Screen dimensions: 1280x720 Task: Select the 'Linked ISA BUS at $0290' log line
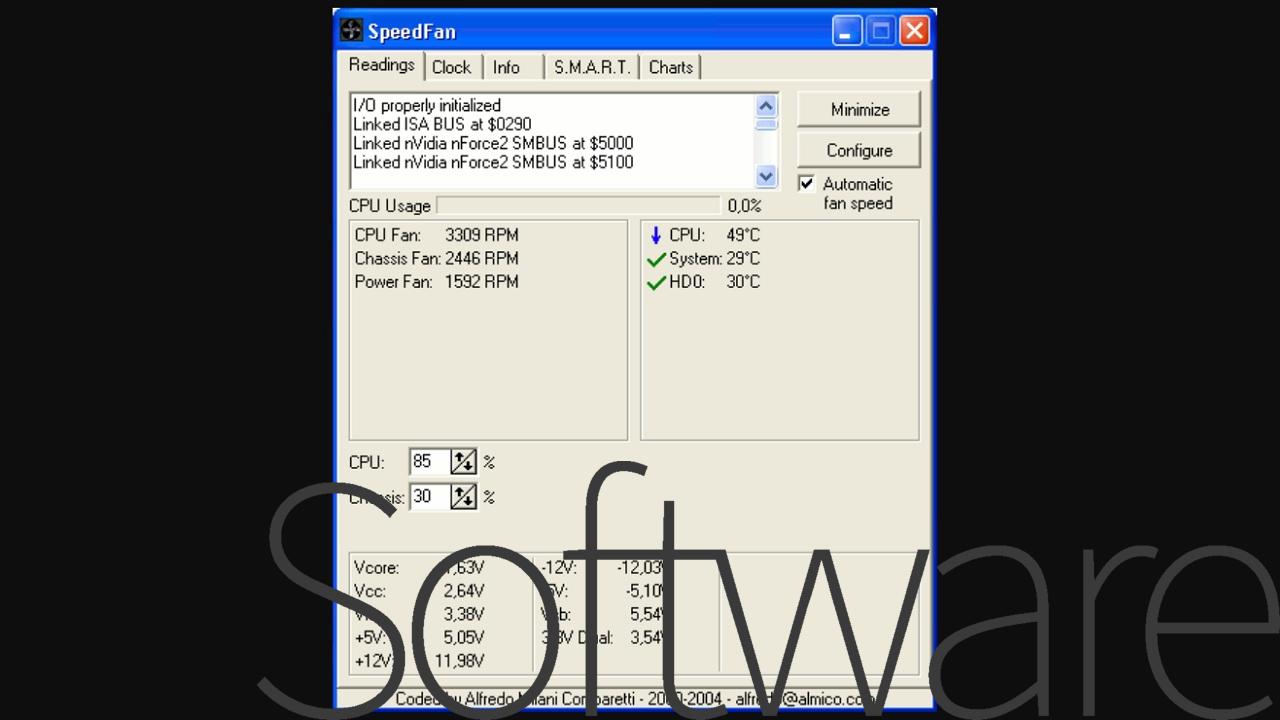442,124
